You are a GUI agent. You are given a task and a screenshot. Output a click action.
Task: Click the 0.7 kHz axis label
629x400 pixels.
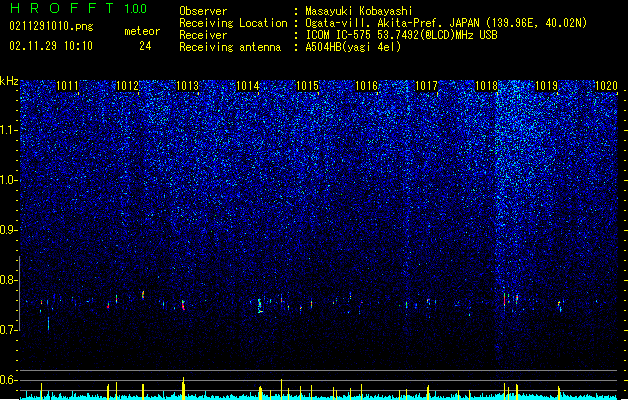click(9, 330)
